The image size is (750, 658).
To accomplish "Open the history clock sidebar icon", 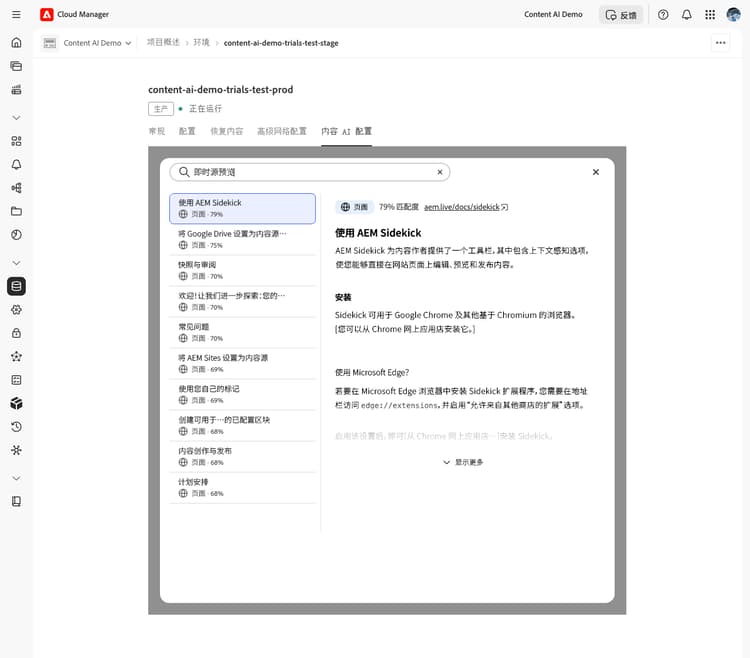I will tap(16, 427).
